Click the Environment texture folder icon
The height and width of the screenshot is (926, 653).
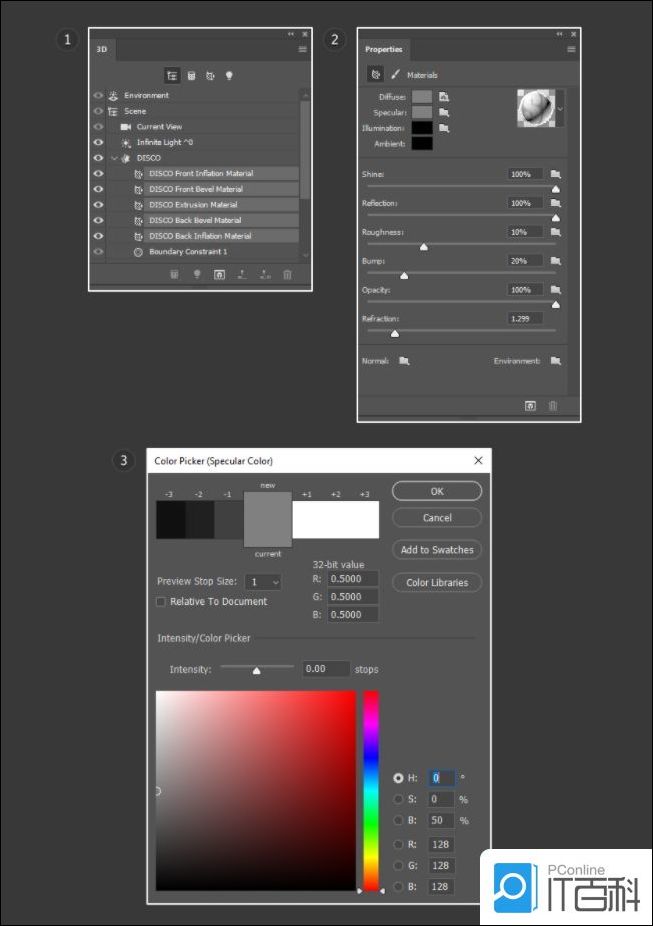click(555, 361)
